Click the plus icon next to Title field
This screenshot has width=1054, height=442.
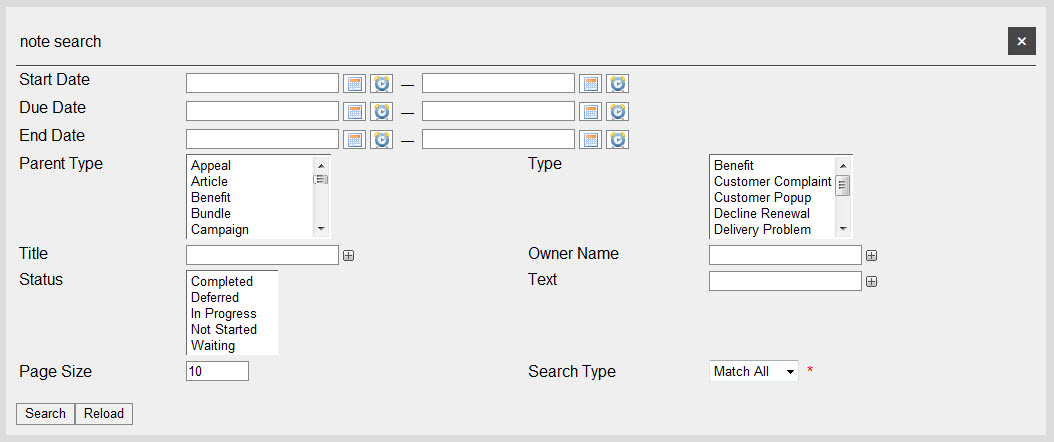coord(348,255)
